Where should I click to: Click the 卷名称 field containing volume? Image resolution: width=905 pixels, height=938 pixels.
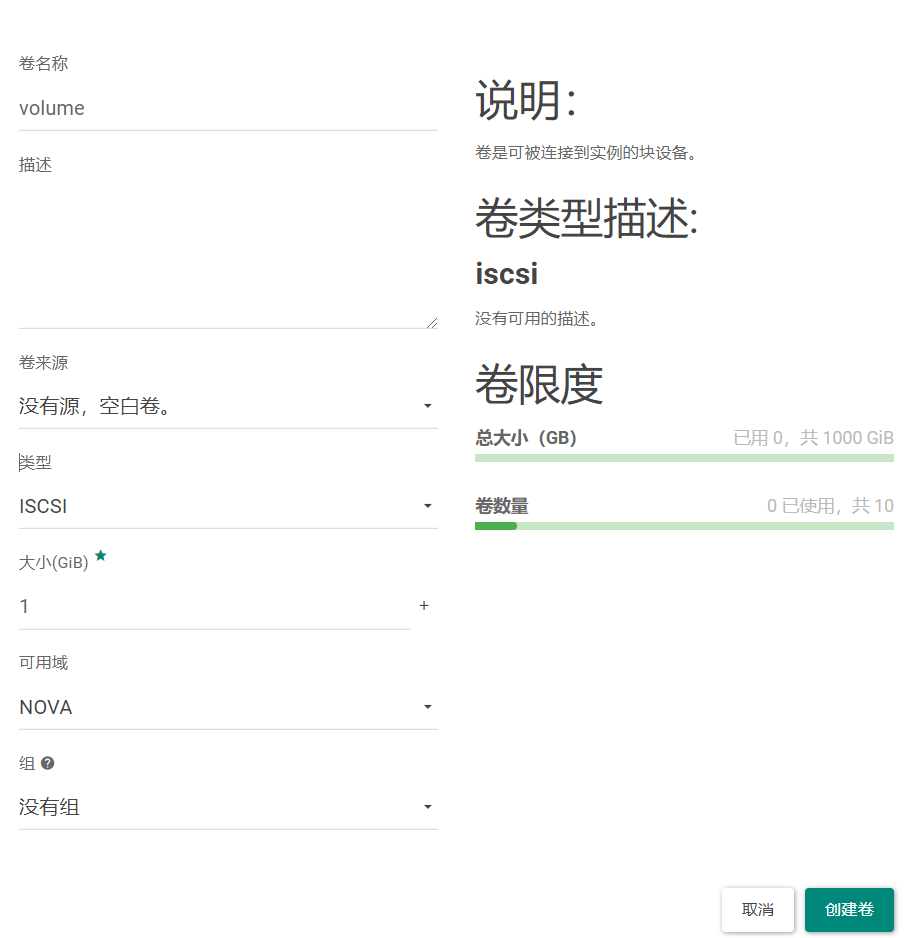click(200, 108)
